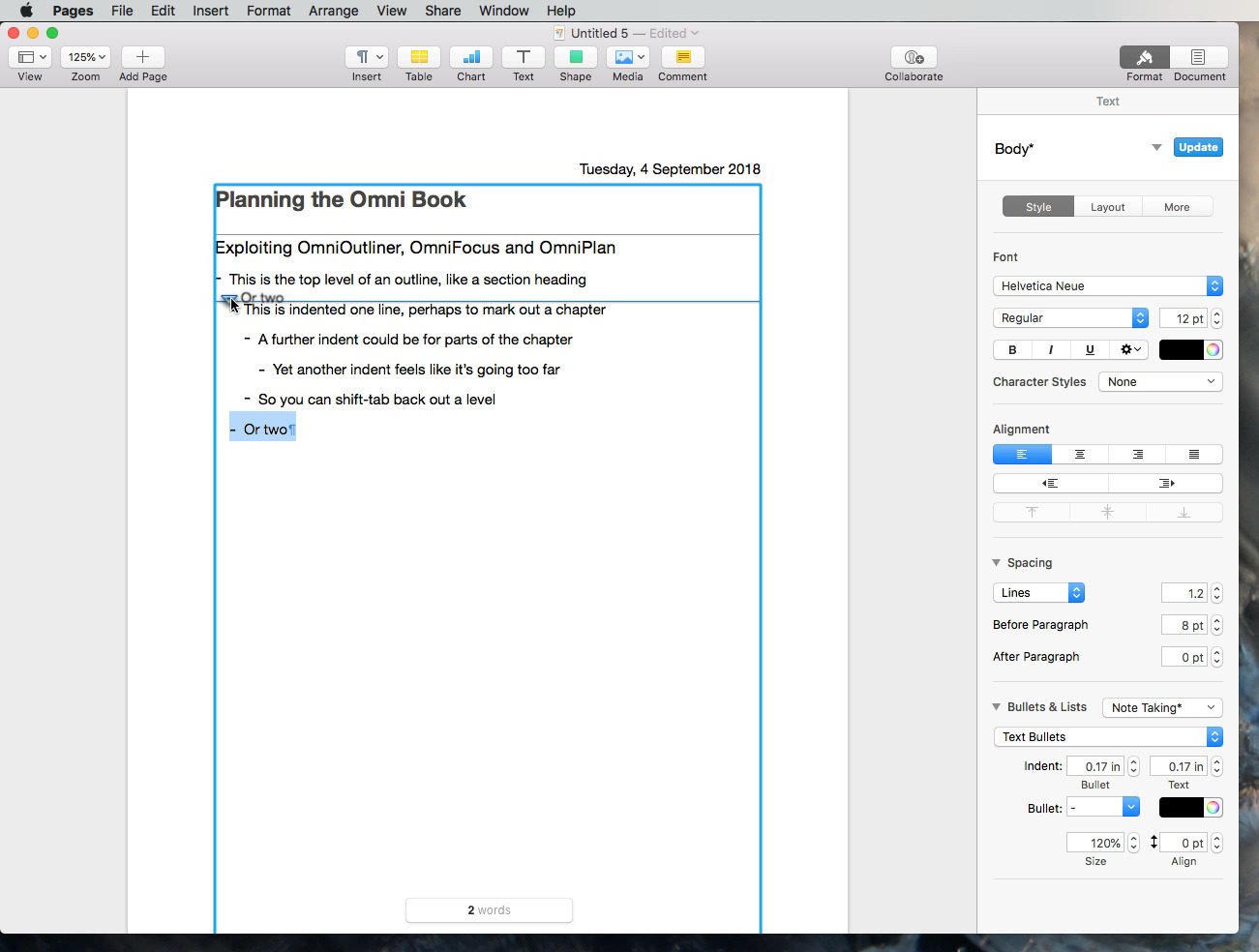
Task: Align text to bottom of box
Action: 1184,512
